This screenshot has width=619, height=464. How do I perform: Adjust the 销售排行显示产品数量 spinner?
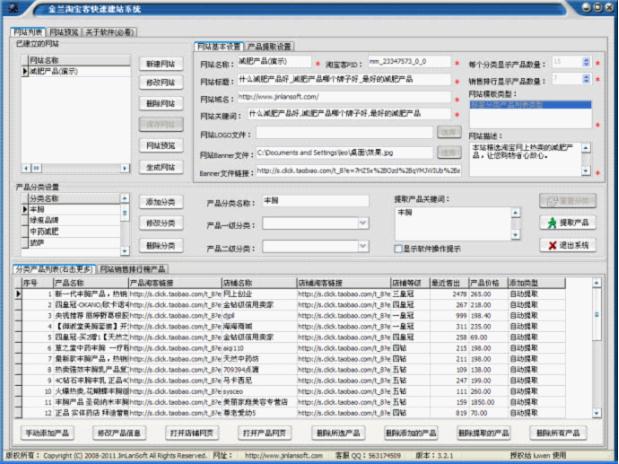coord(586,79)
